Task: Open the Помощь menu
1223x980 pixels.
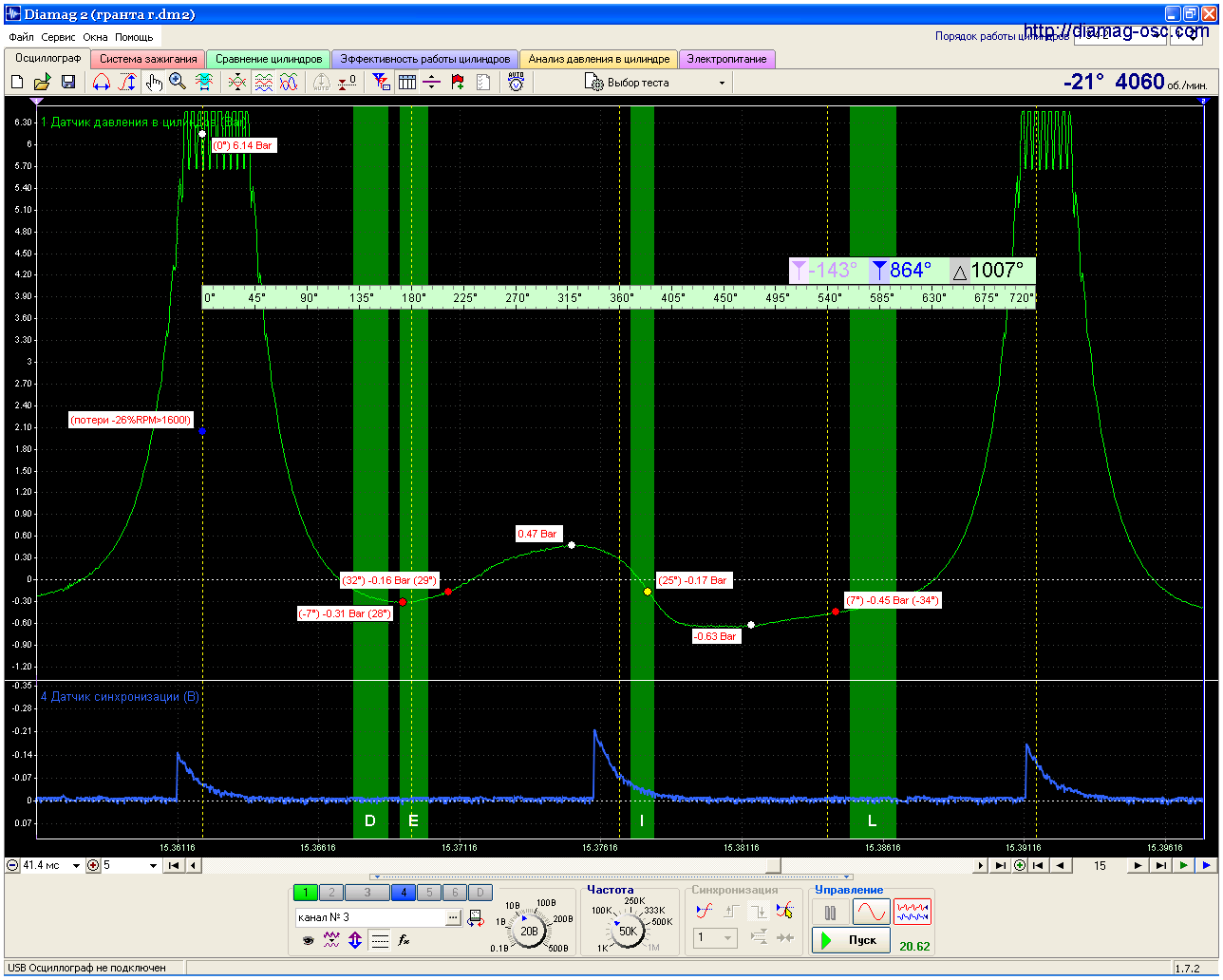Action: (134, 37)
